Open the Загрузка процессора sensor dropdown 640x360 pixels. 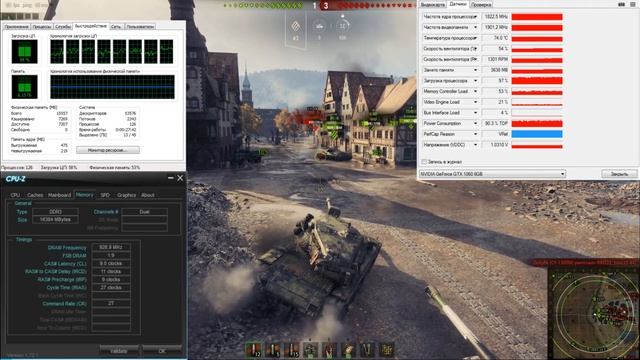click(475, 81)
